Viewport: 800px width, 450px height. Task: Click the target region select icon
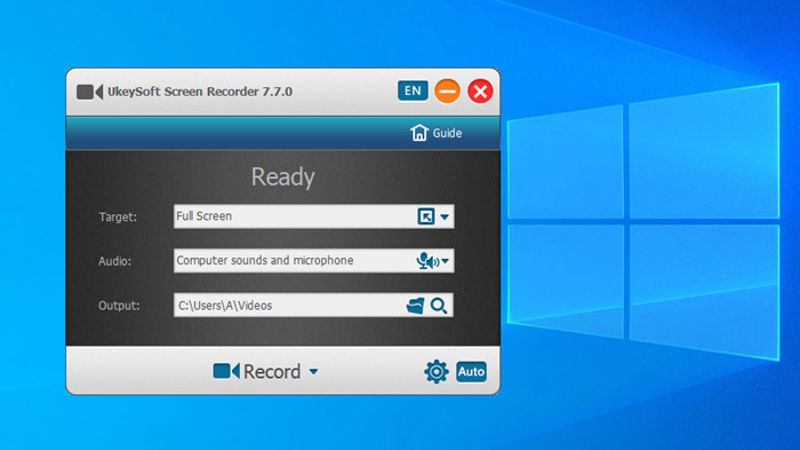tap(426, 216)
